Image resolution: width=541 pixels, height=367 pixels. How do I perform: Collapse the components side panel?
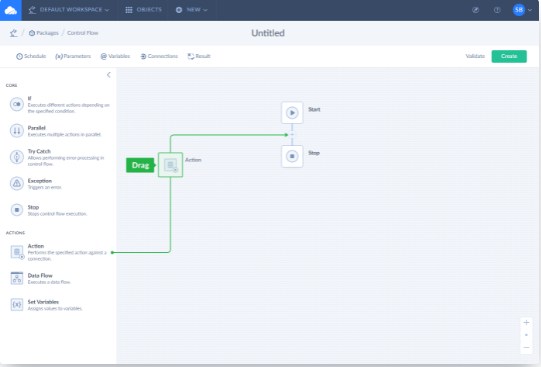tap(109, 75)
